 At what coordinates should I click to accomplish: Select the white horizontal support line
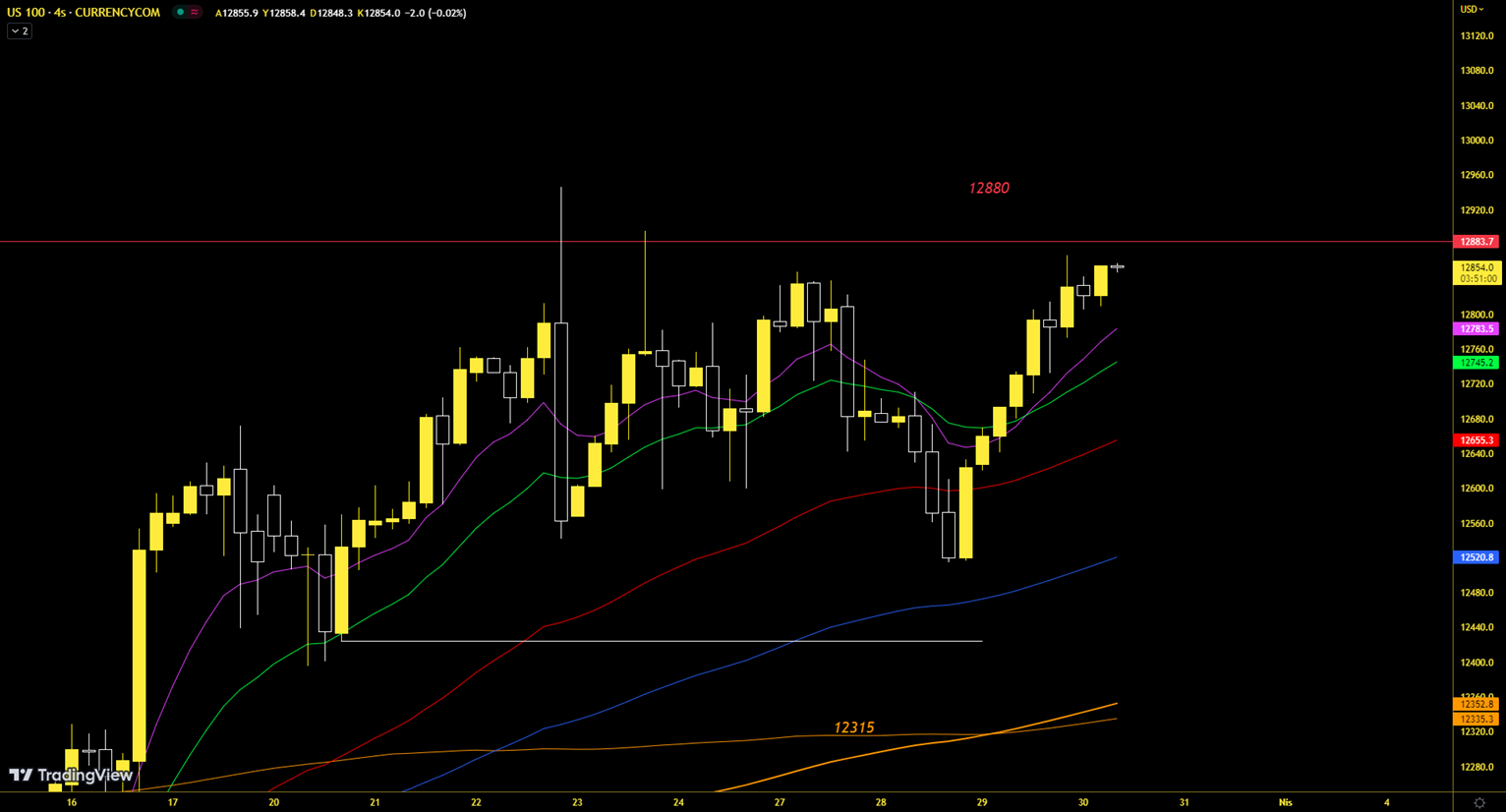[659, 642]
